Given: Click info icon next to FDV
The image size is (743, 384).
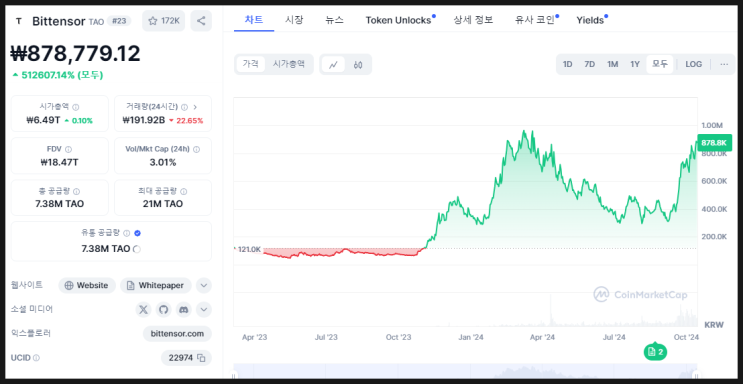Looking at the screenshot, I should click(x=69, y=149).
